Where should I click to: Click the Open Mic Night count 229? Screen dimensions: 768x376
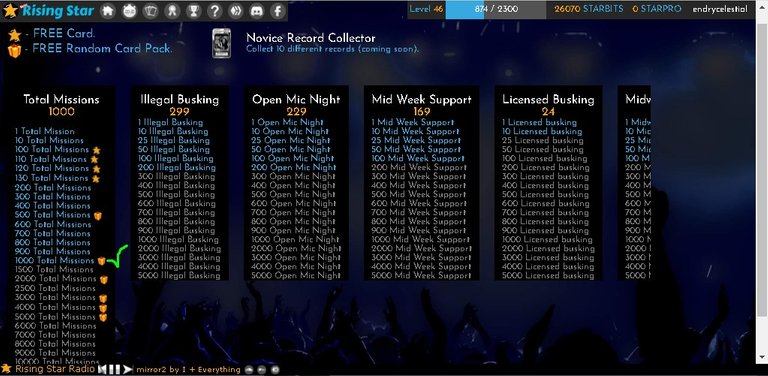[296, 112]
